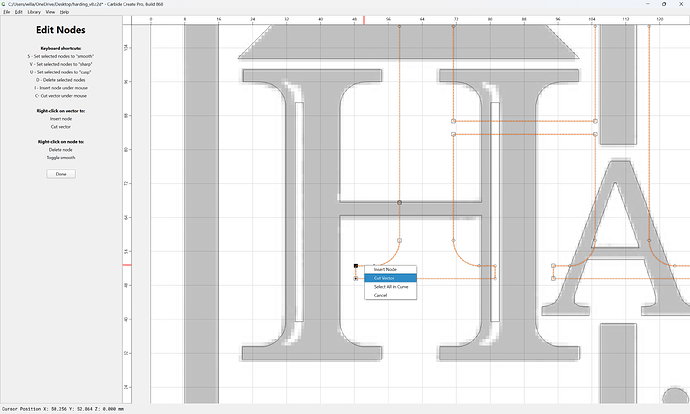Open the Library menu

34,12
